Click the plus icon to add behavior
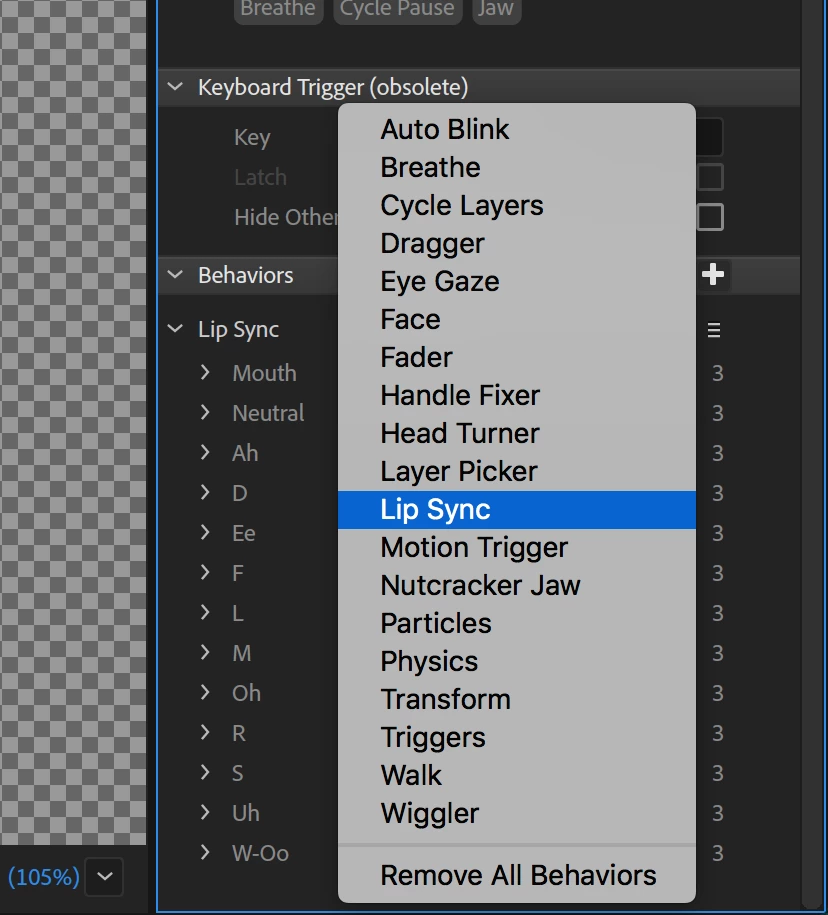Screen dimensions: 828x915 tap(713, 274)
